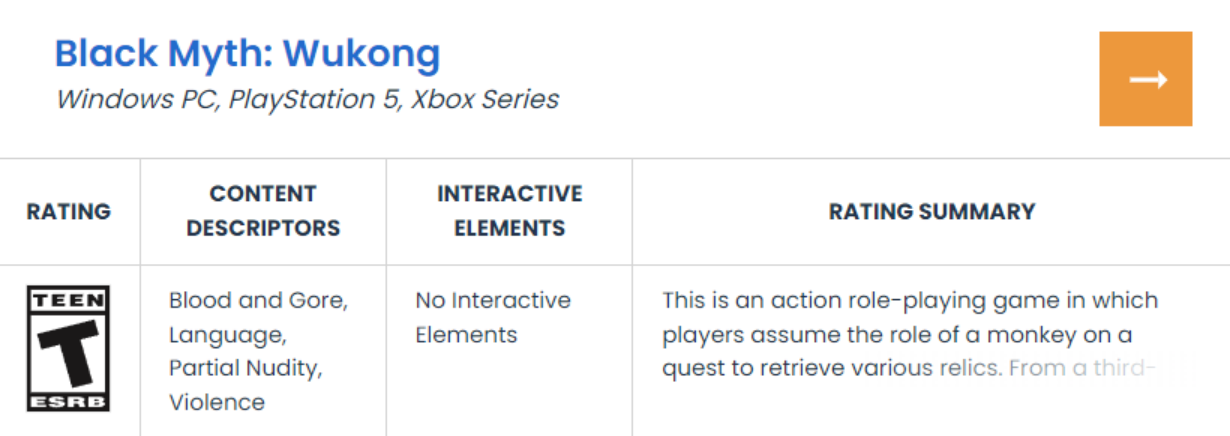Click the Violence content descriptor
The width and height of the screenshot is (1230, 436).
pos(217,402)
